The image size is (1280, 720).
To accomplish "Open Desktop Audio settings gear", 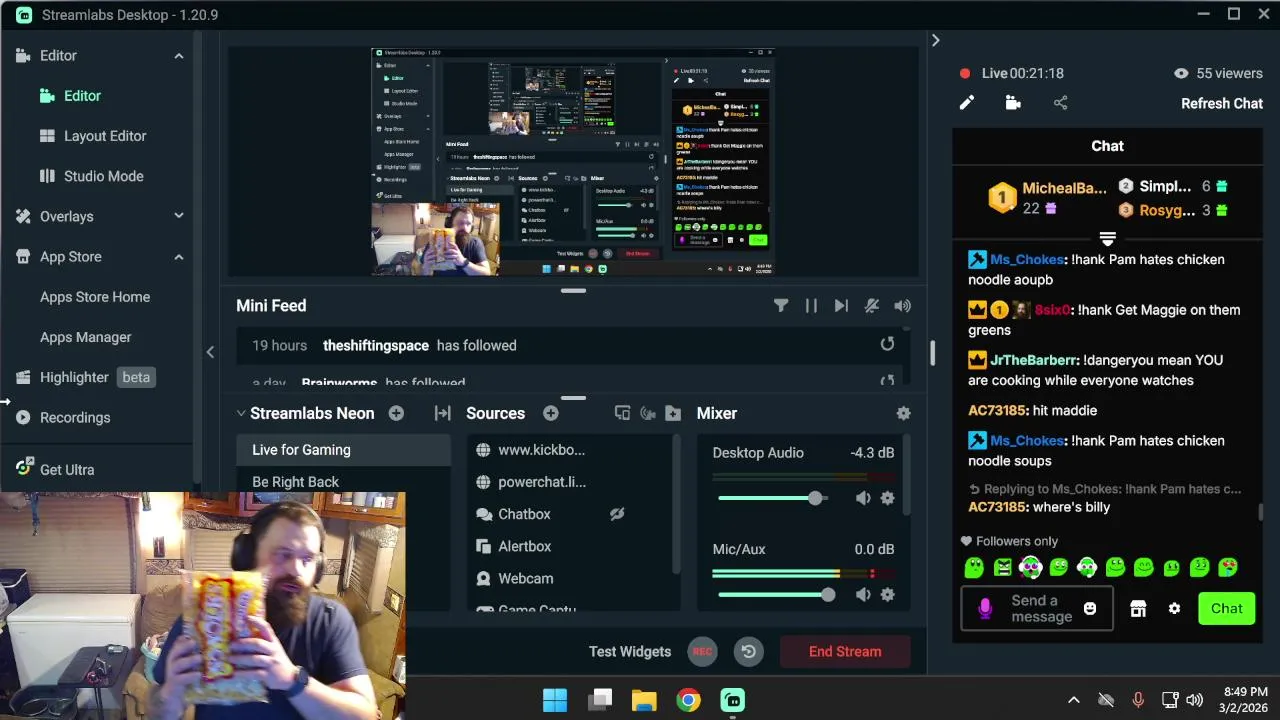I will 887,498.
